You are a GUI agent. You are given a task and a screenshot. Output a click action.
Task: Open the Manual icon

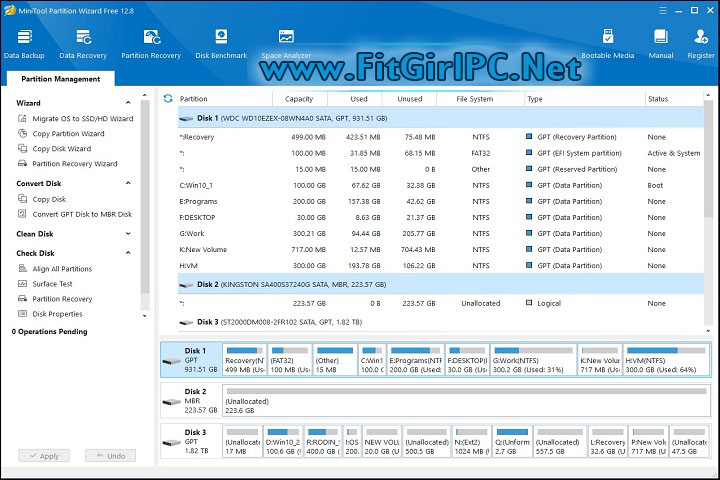[660, 41]
